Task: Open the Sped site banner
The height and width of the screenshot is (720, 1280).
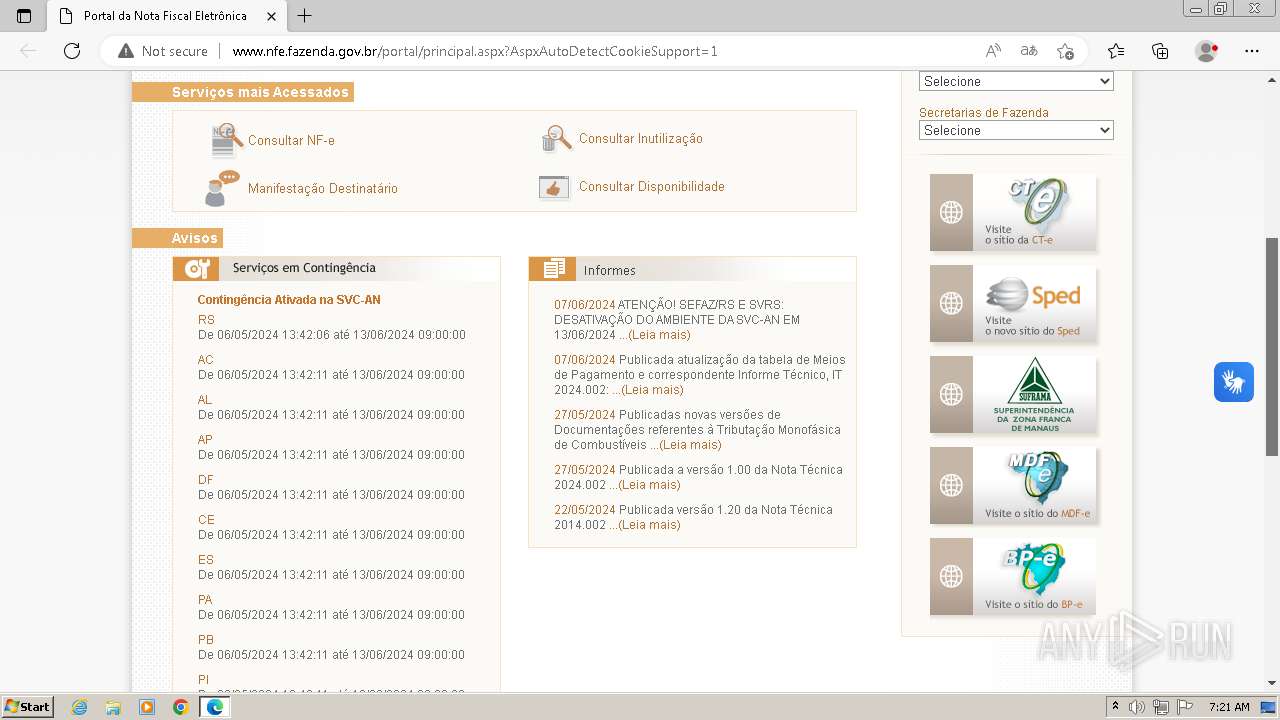Action: click(1013, 303)
